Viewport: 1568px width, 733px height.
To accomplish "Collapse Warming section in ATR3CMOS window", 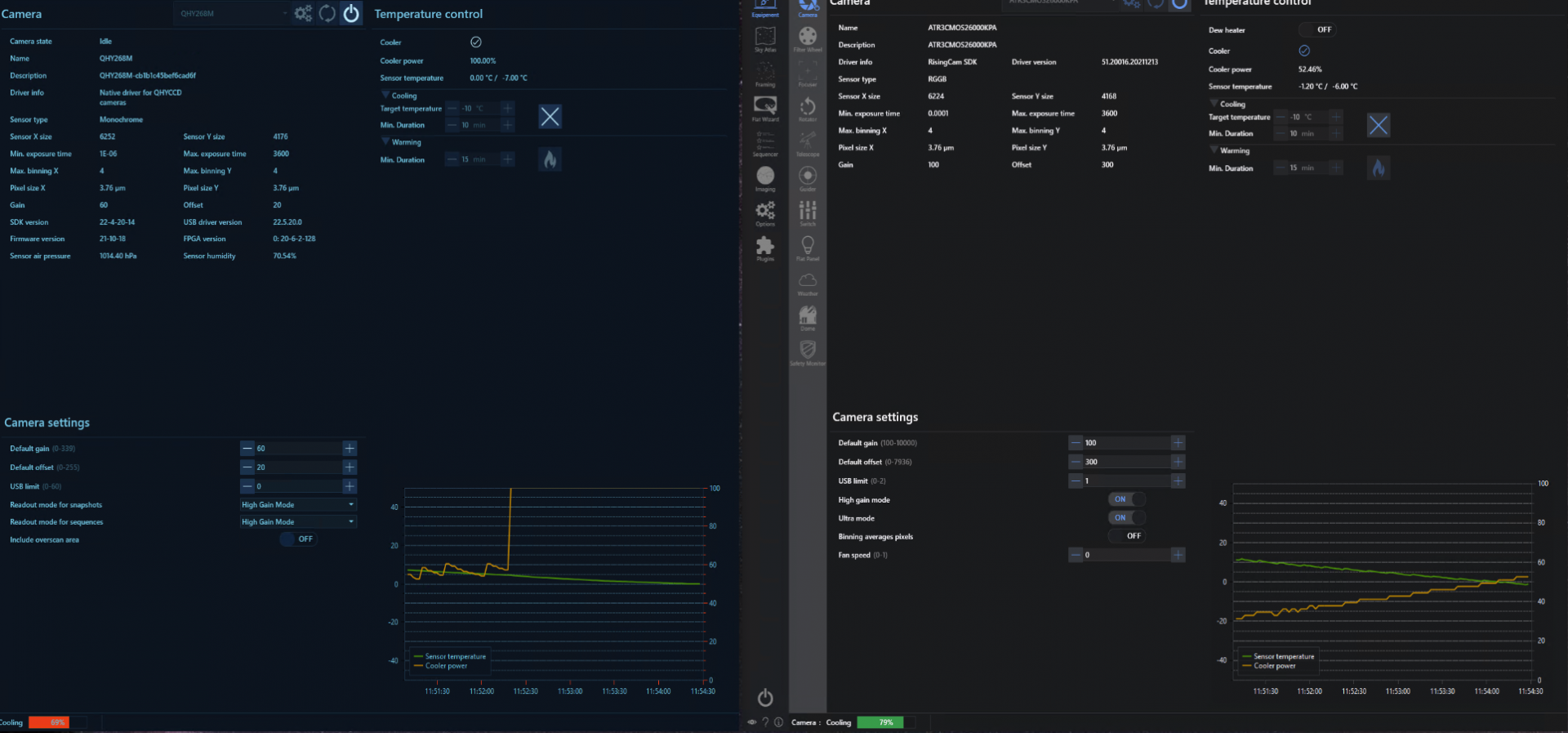I will (1214, 150).
